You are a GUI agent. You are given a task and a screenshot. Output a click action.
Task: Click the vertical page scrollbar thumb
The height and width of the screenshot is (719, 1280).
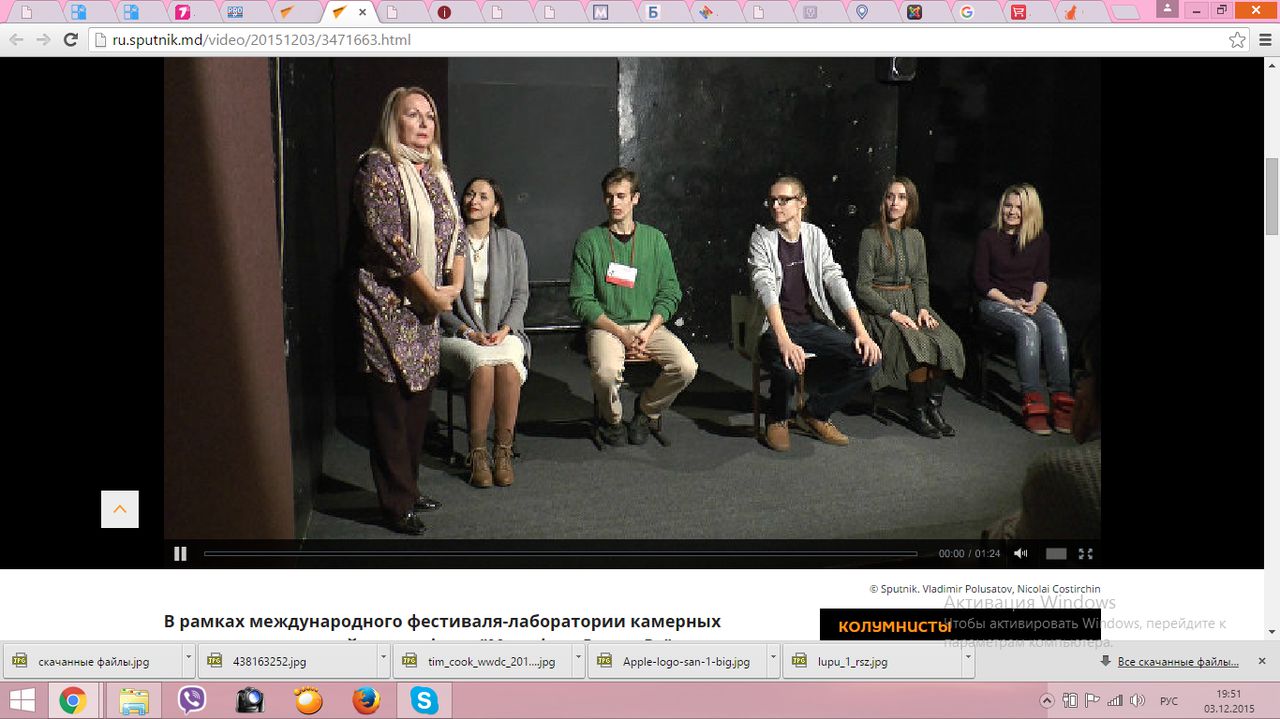(1272, 196)
